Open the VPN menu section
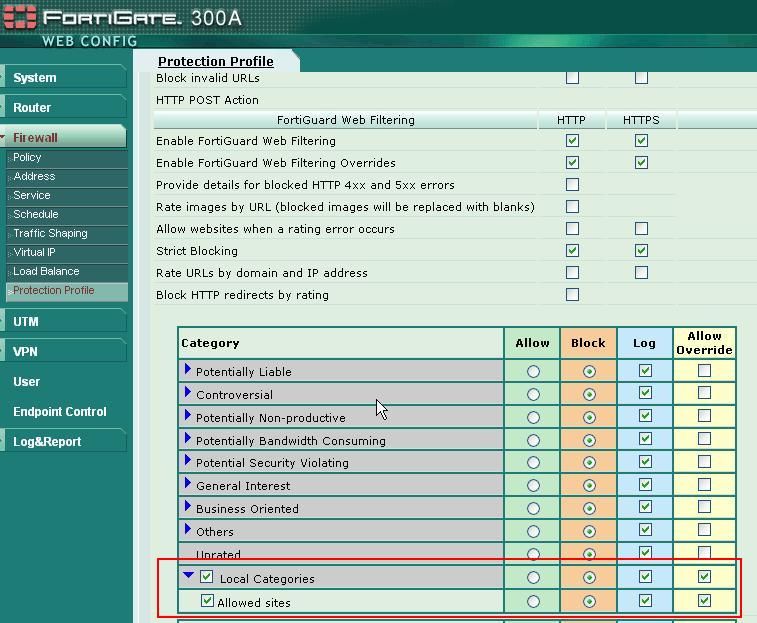Screen dimensions: 757x623 click(x=26, y=352)
